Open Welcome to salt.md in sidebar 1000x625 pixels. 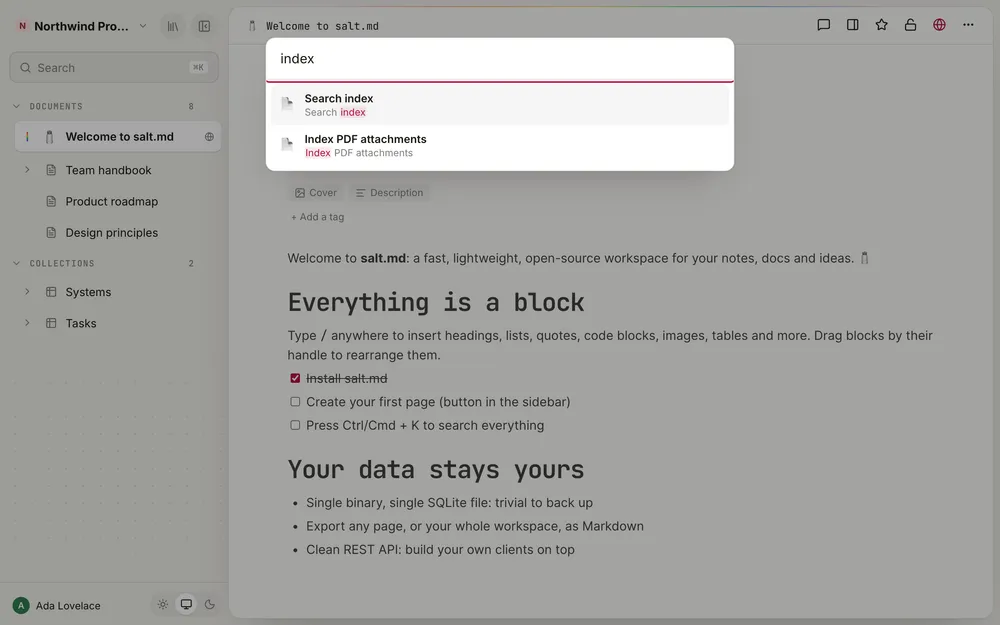tap(118, 136)
